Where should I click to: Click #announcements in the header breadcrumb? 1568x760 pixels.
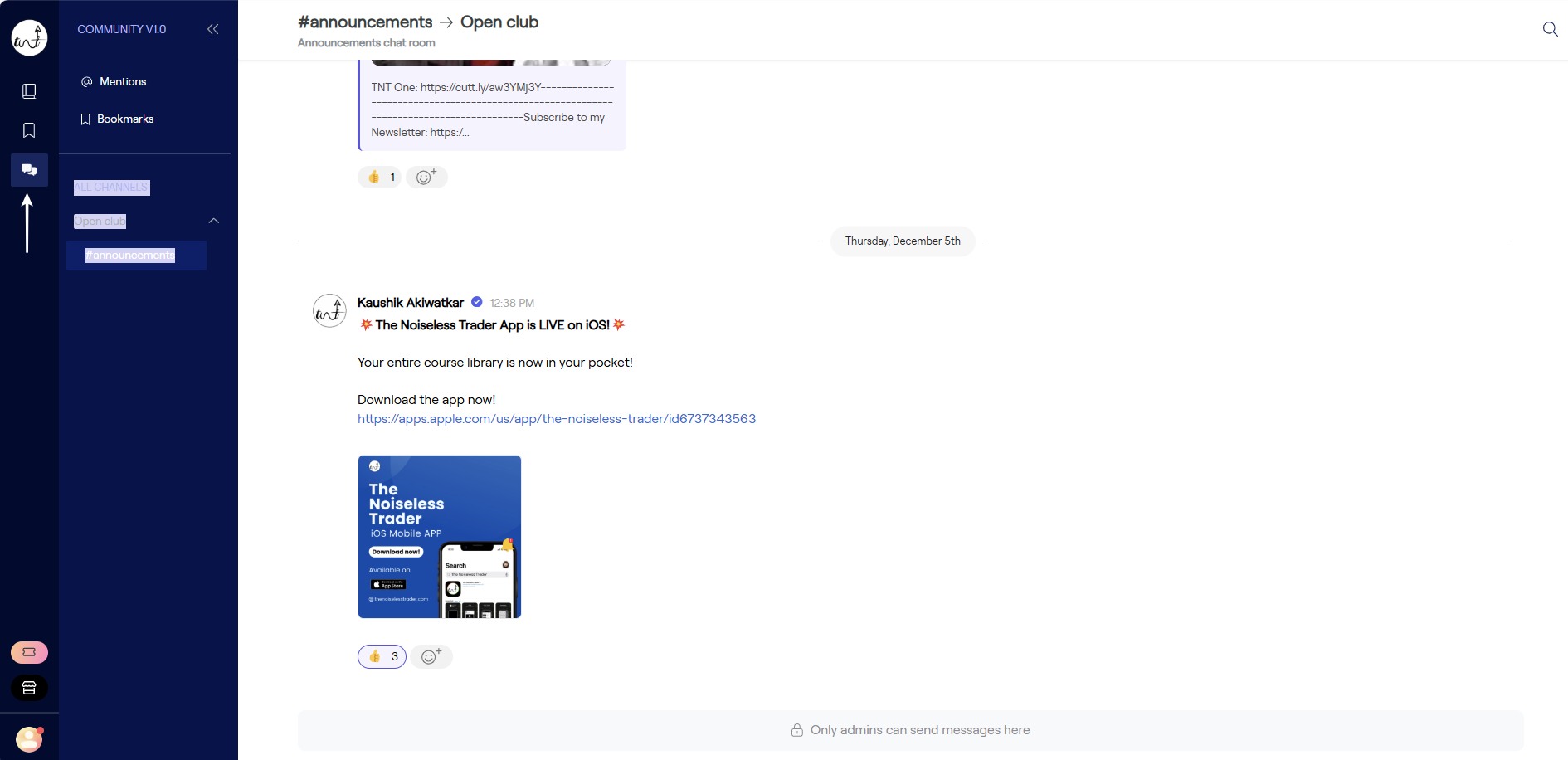click(365, 22)
